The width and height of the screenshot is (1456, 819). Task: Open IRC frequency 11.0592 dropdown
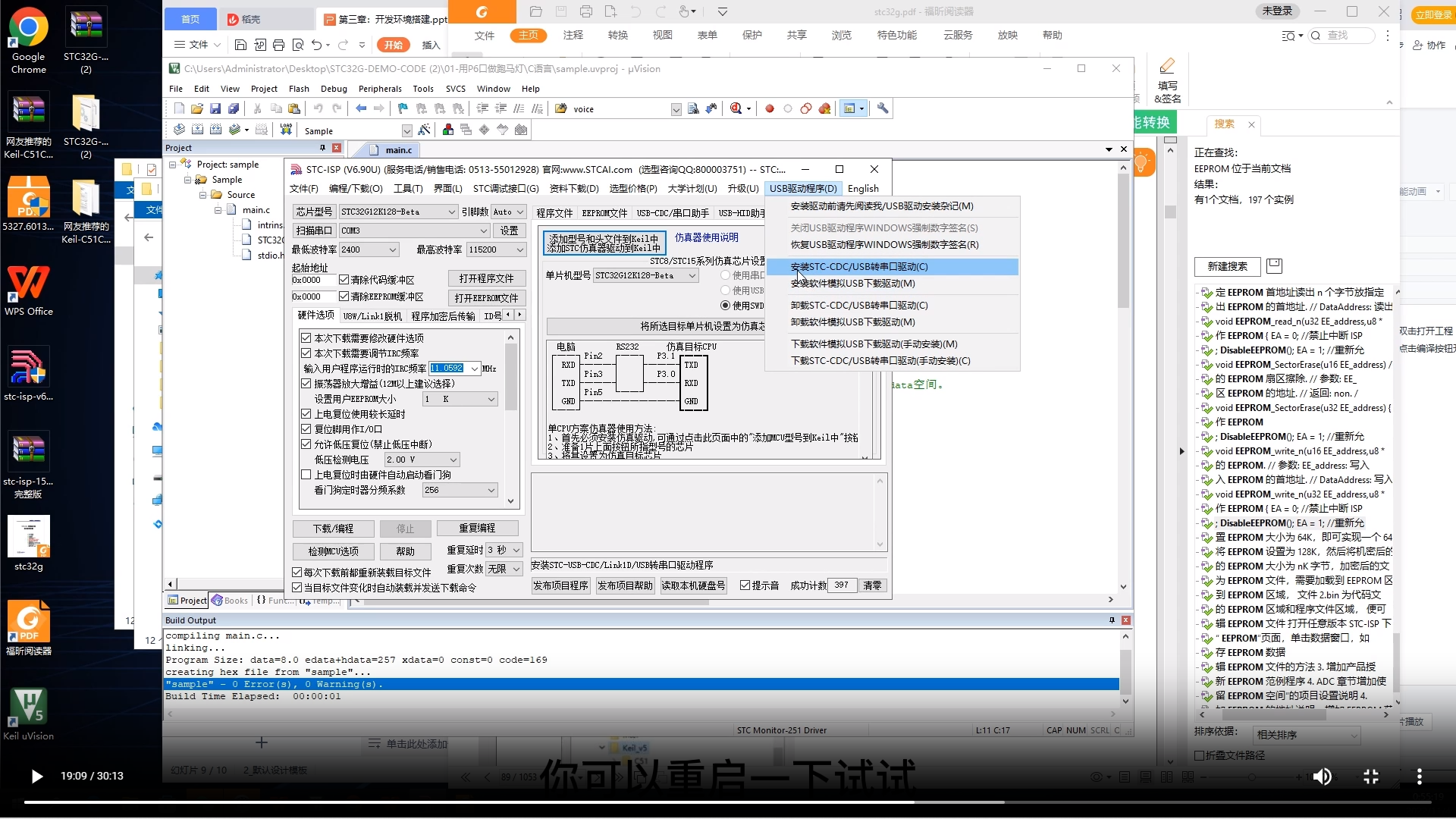tap(475, 369)
